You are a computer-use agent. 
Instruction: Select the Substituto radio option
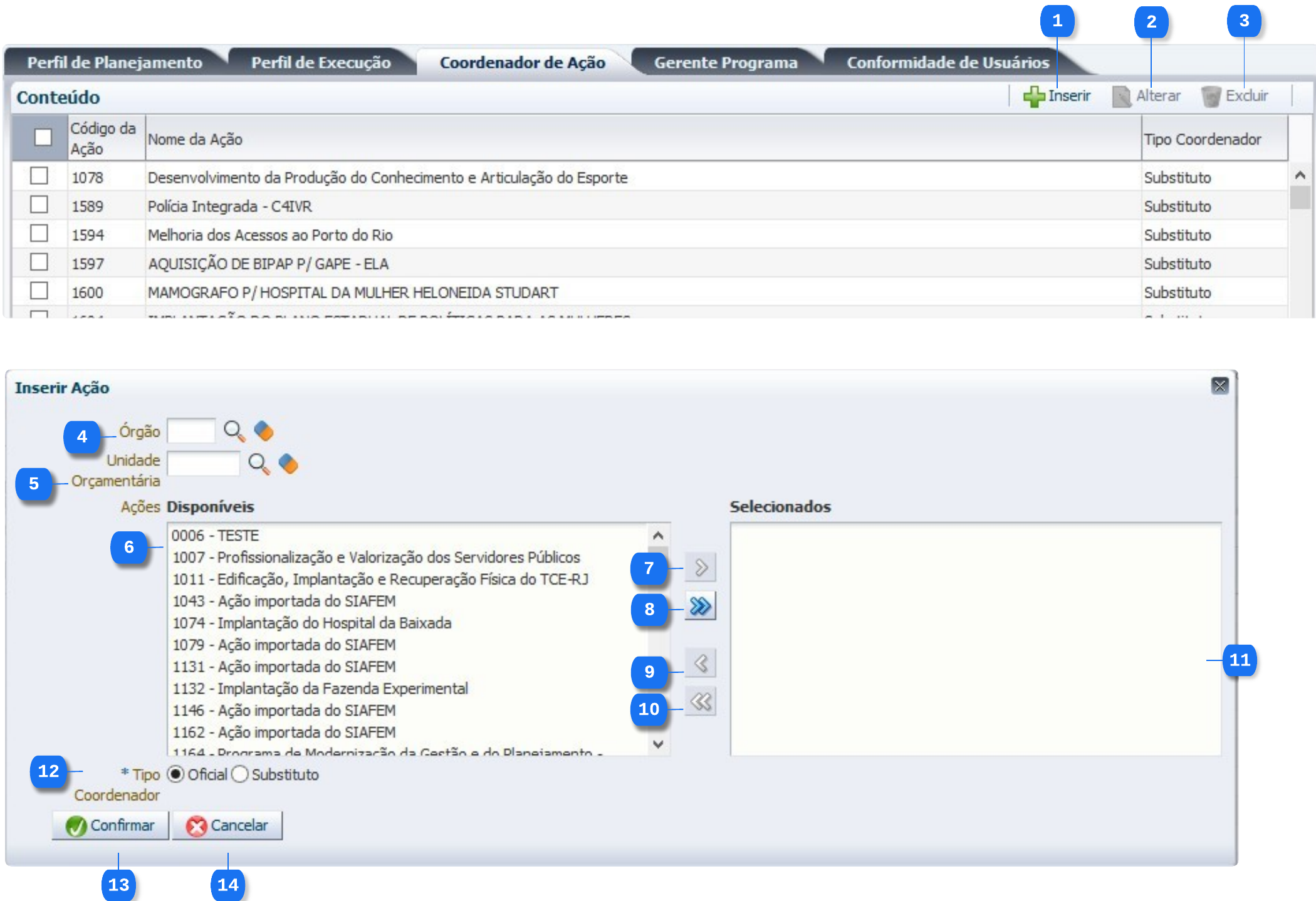point(240,774)
